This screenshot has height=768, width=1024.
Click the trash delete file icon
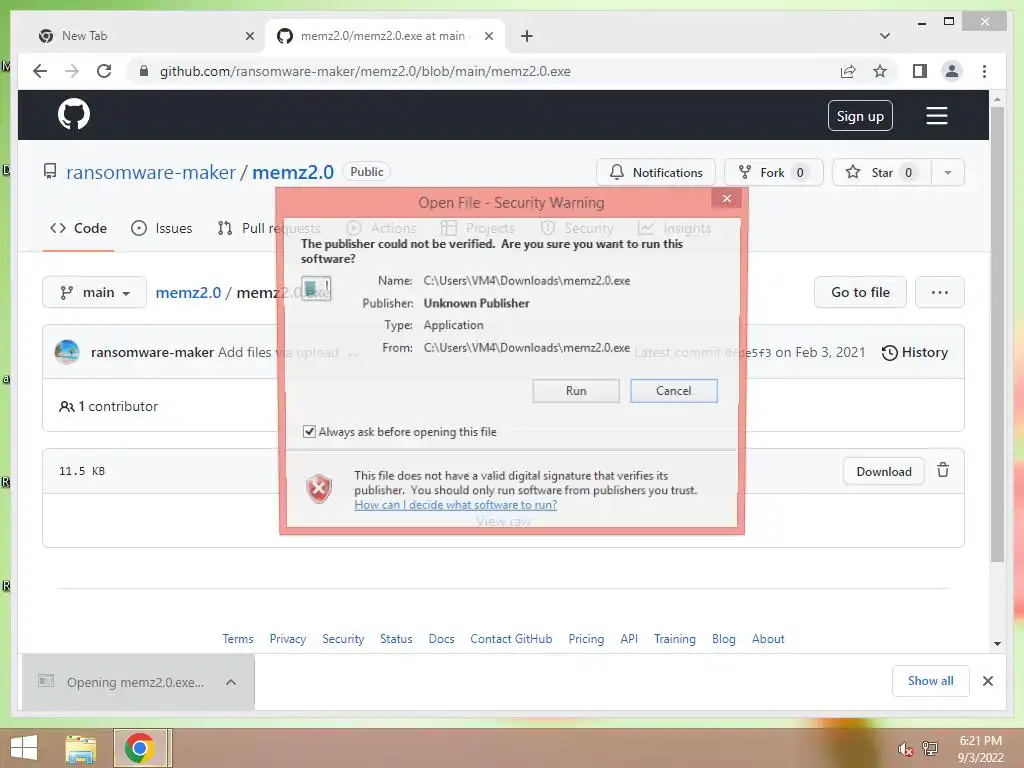point(943,470)
